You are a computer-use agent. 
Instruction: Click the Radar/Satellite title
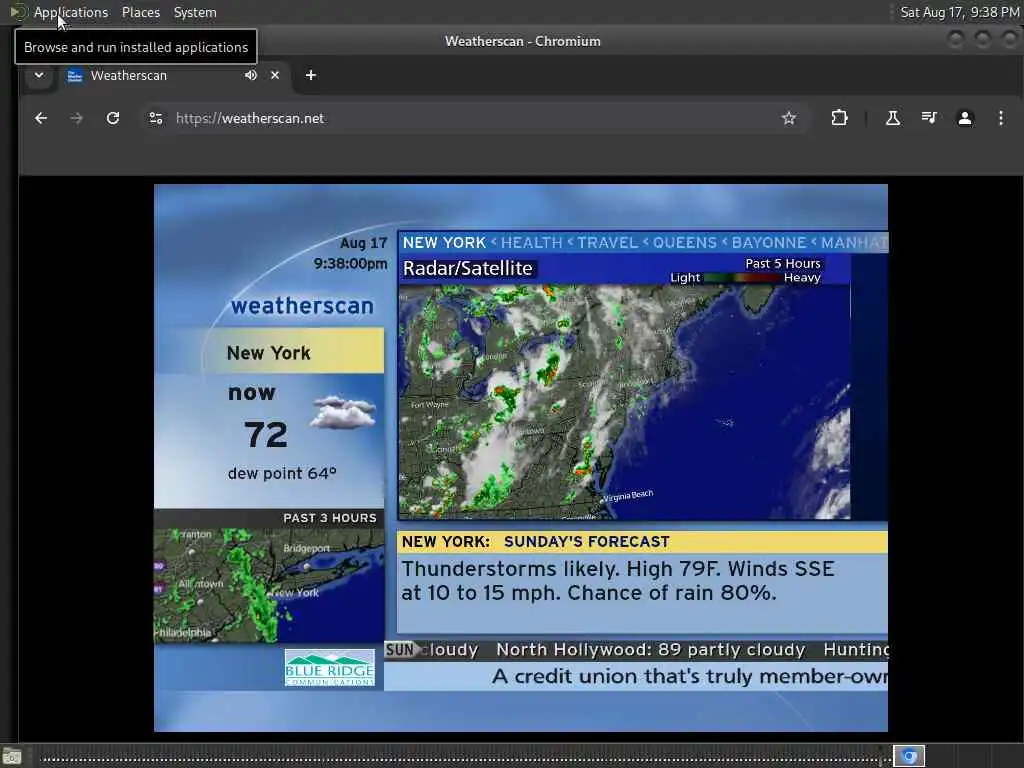point(468,268)
